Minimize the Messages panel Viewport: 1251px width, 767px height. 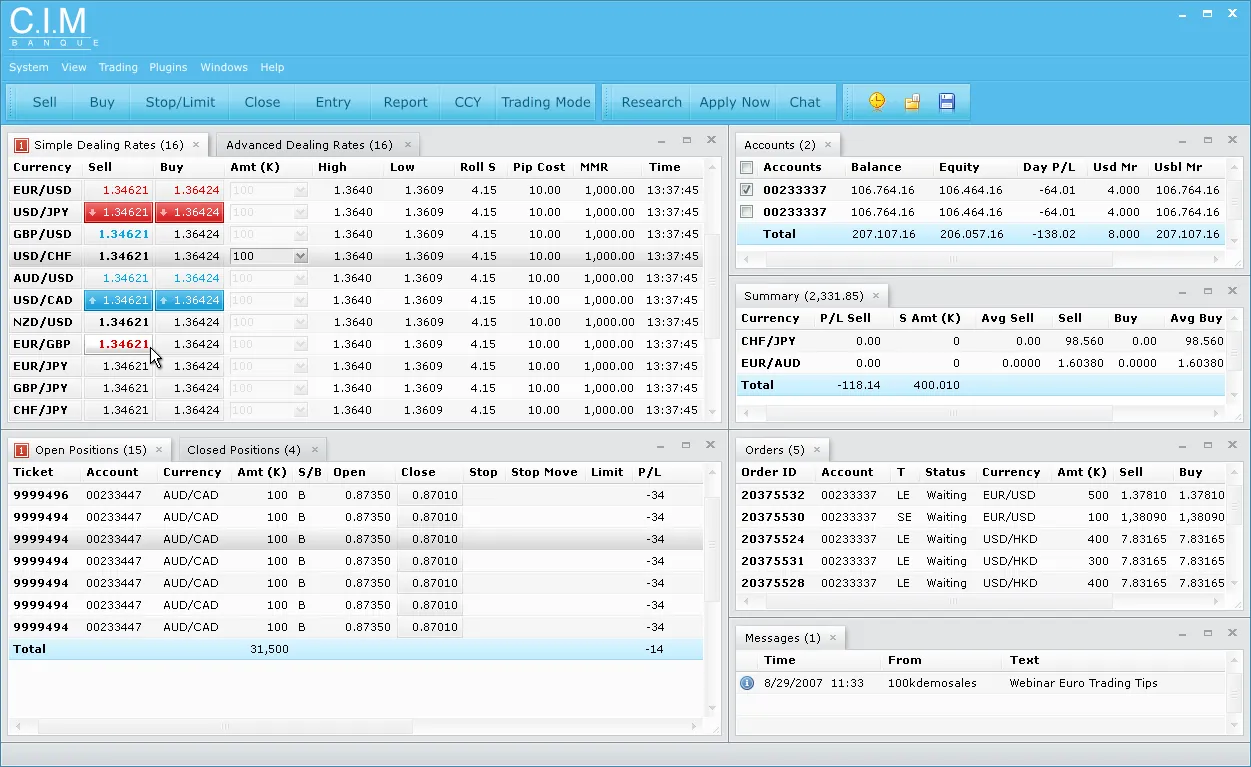coord(1181,634)
